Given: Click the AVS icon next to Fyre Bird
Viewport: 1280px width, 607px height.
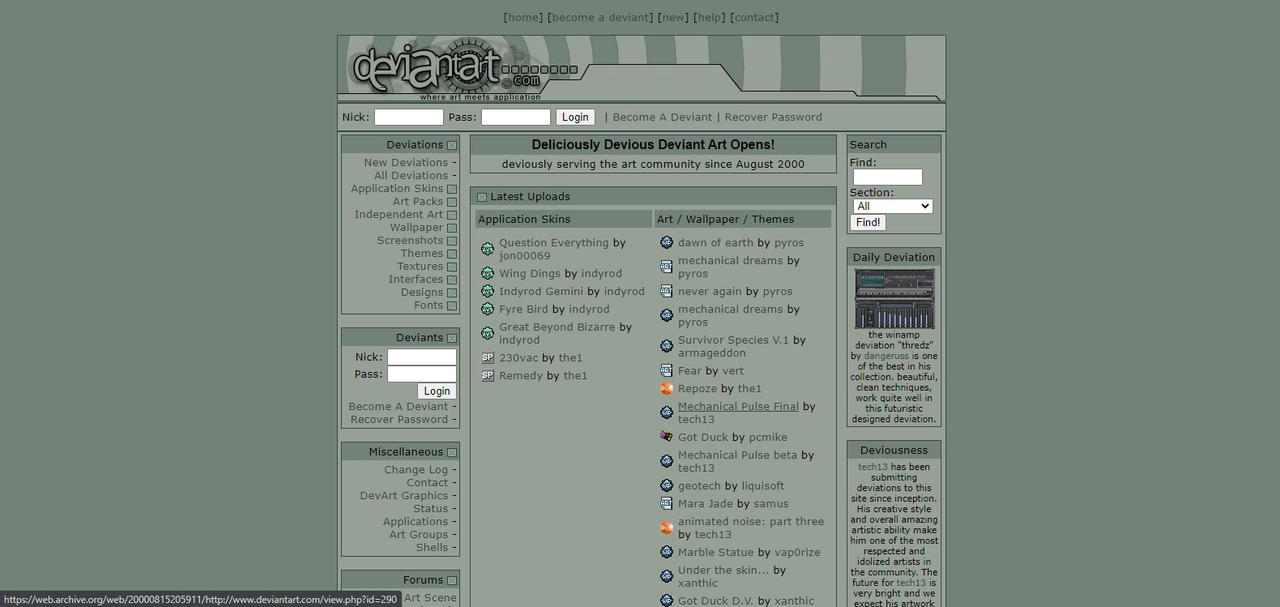Looking at the screenshot, I should point(488,309).
